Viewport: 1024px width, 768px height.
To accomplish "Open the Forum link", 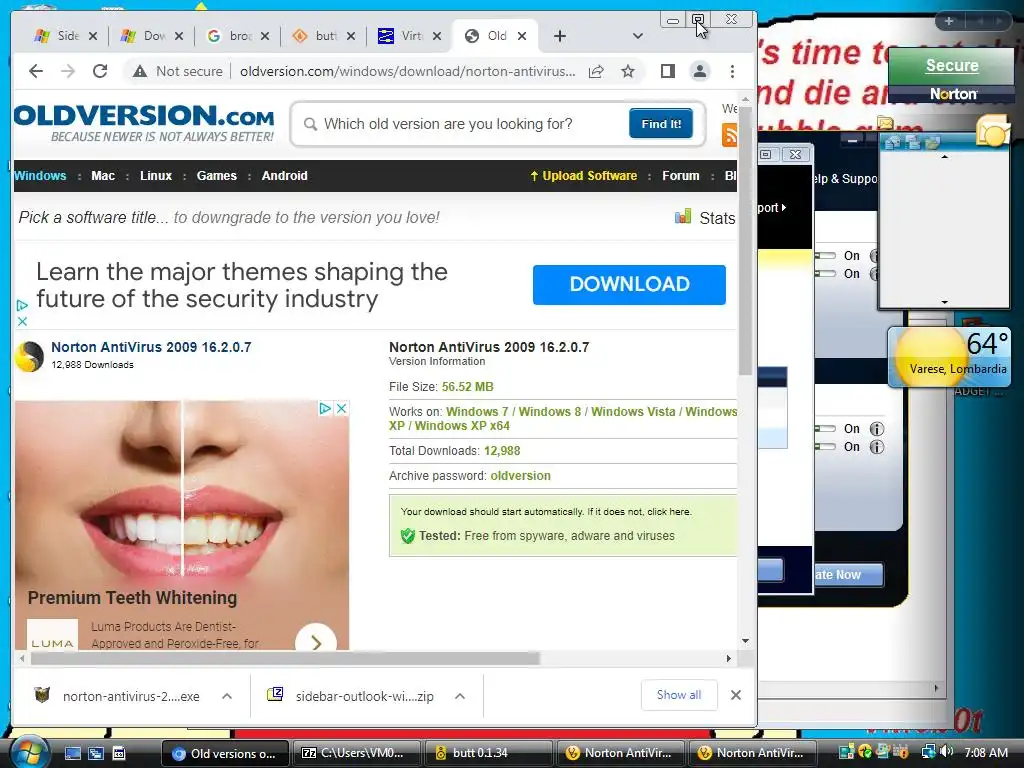I will pos(680,176).
